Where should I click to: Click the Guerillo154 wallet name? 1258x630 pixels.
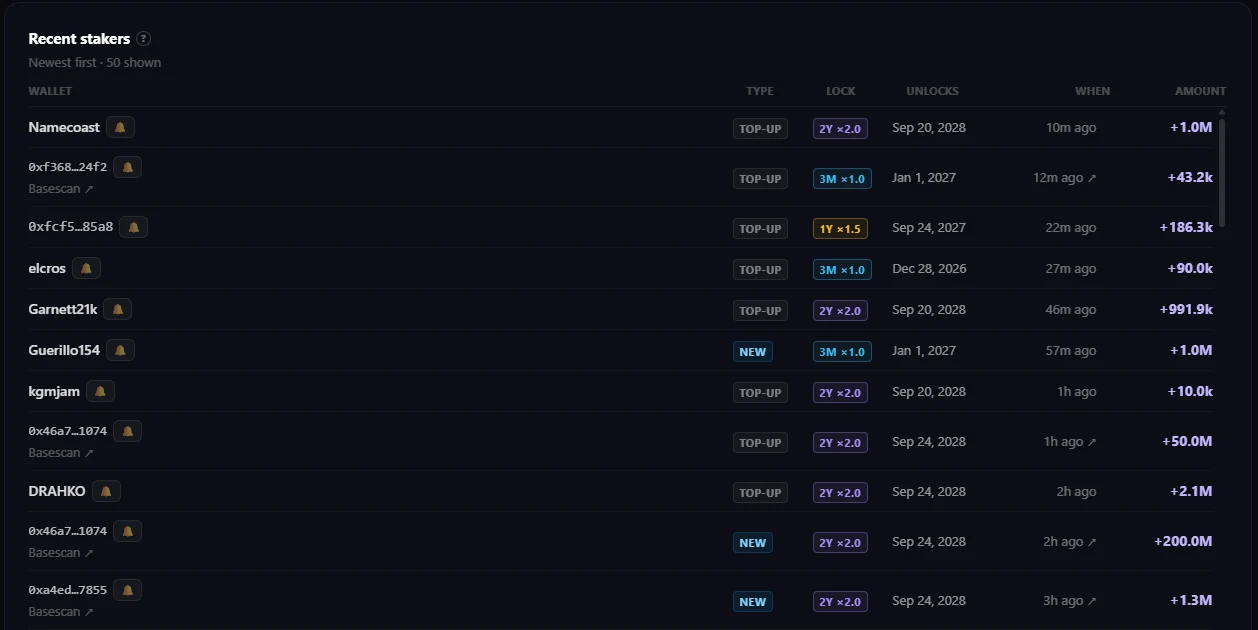tap(64, 351)
